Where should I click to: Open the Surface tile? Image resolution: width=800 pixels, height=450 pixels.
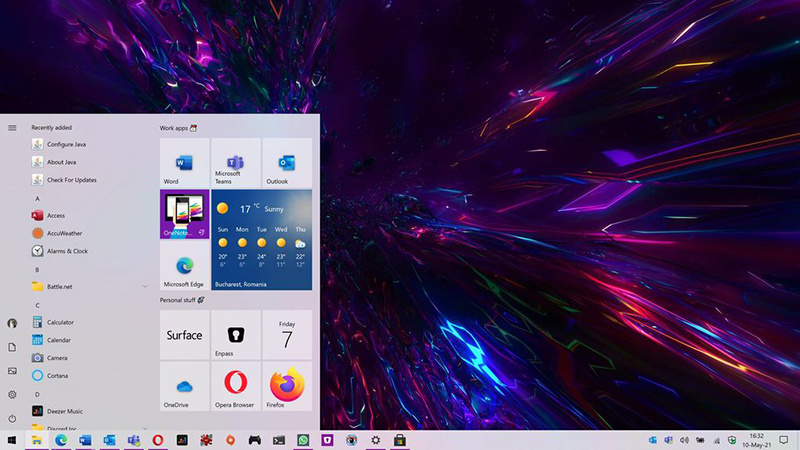pyautogui.click(x=184, y=335)
